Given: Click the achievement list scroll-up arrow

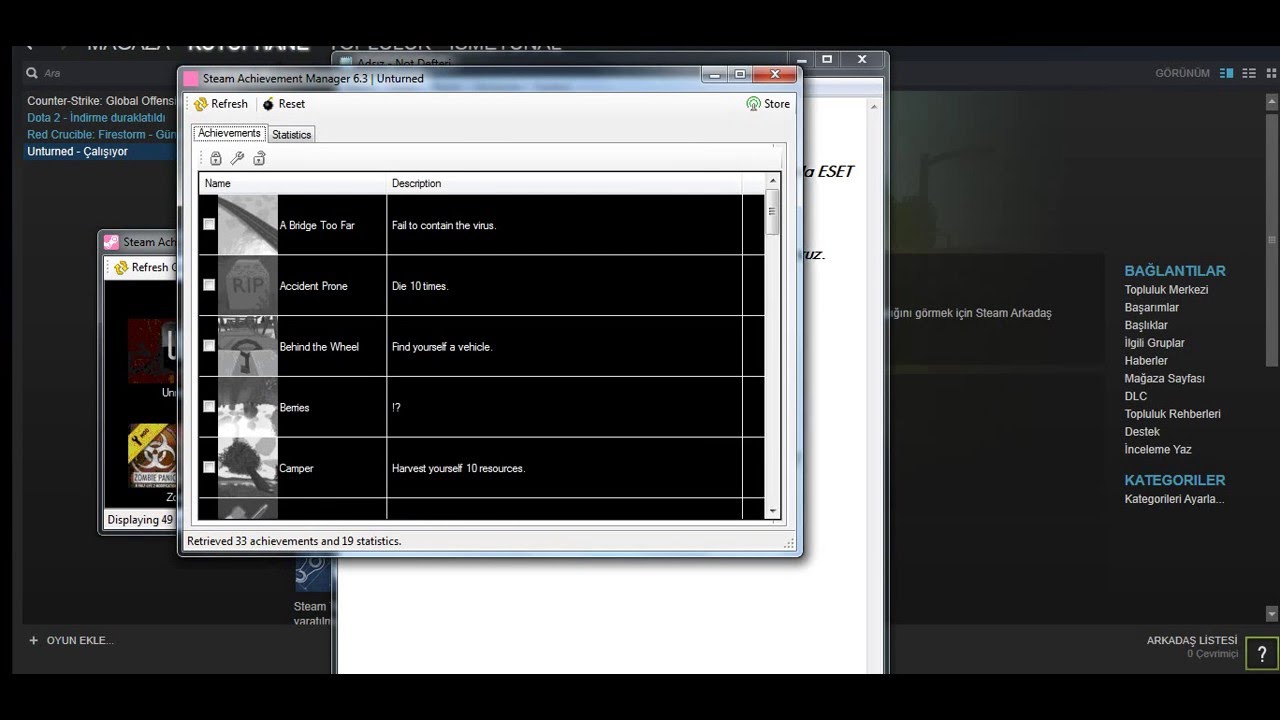Looking at the screenshot, I should (772, 181).
